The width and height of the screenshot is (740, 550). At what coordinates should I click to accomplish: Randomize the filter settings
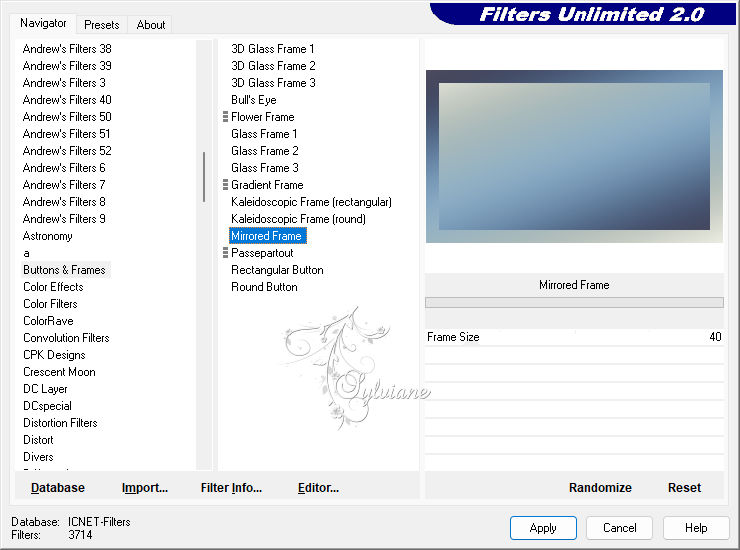600,488
